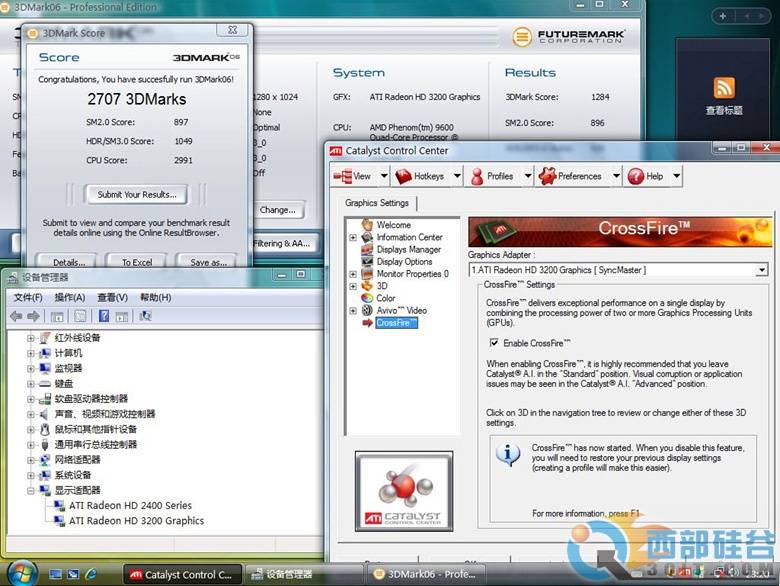
Task: Click Futuremark Corporation logo
Action: click(x=569, y=36)
